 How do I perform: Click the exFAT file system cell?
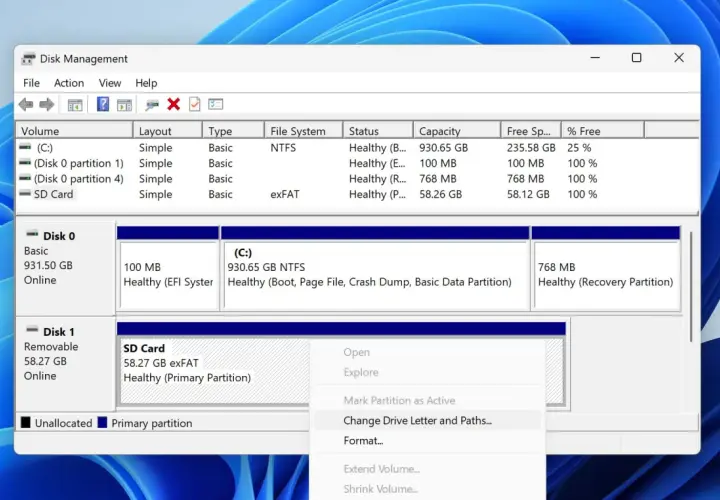click(285, 194)
